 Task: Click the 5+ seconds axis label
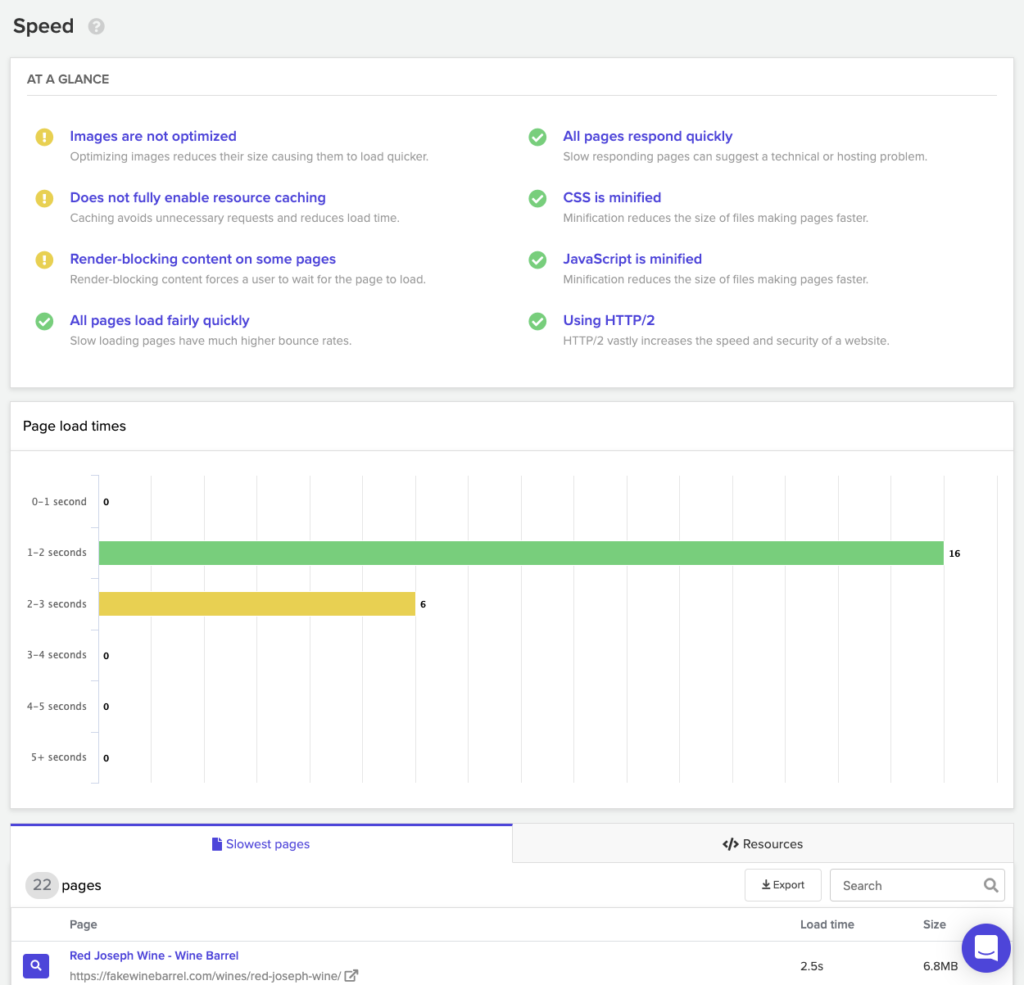tap(59, 757)
